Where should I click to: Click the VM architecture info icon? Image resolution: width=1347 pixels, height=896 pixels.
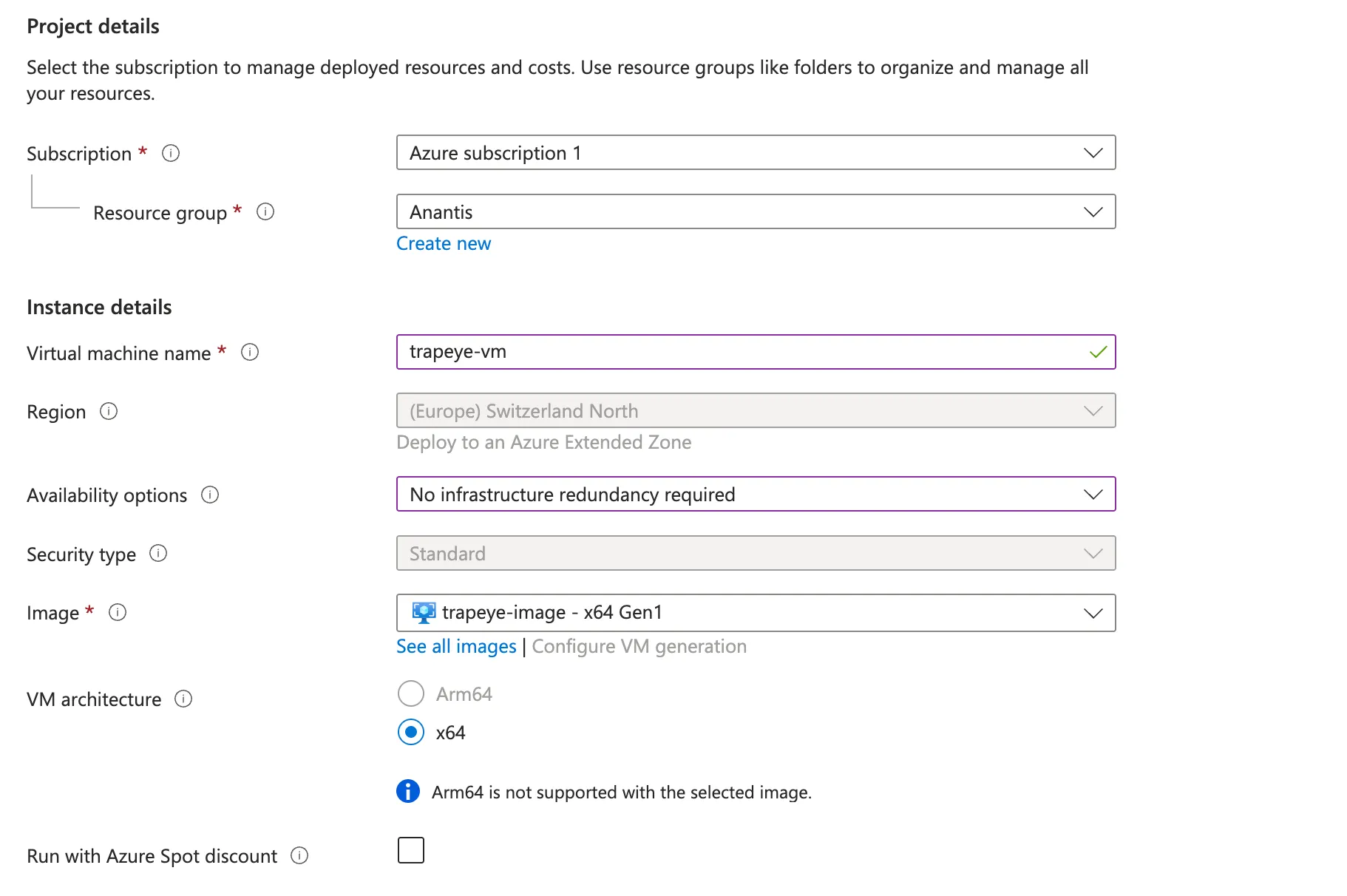click(183, 699)
